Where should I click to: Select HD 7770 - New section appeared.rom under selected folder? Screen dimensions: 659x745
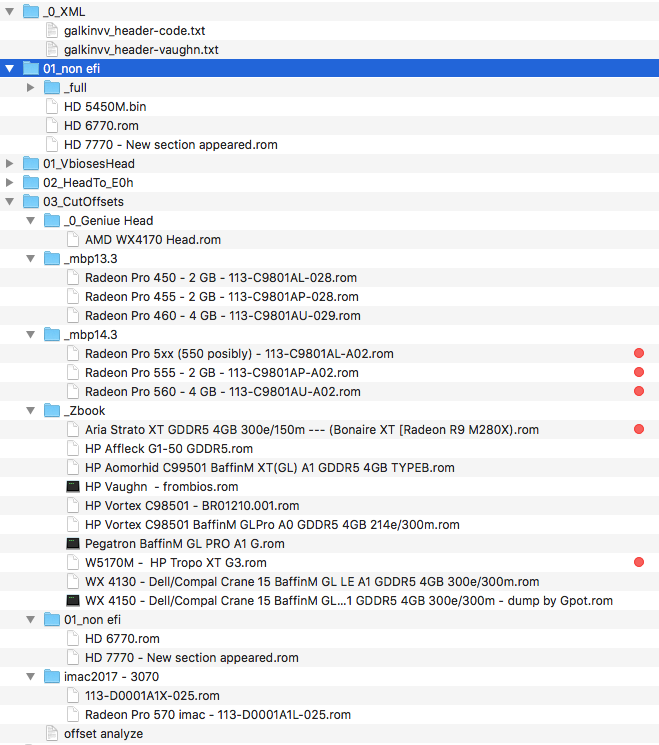[171, 144]
